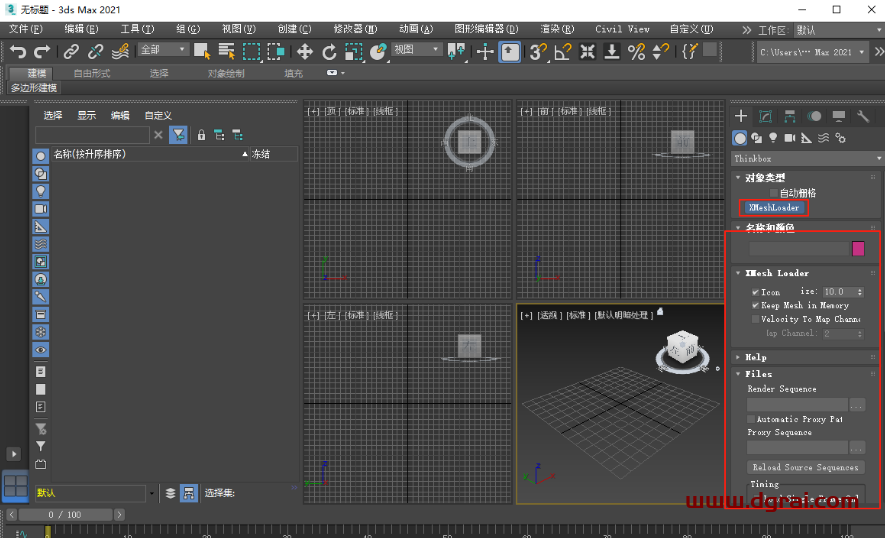885x538 pixels.
Task: Open the Hierarchy panel tab
Action: (790, 116)
